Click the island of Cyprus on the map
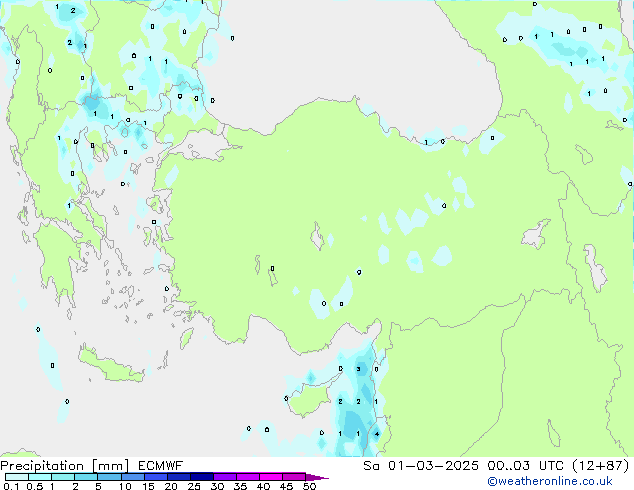The height and width of the screenshot is (490, 634). (x=313, y=397)
